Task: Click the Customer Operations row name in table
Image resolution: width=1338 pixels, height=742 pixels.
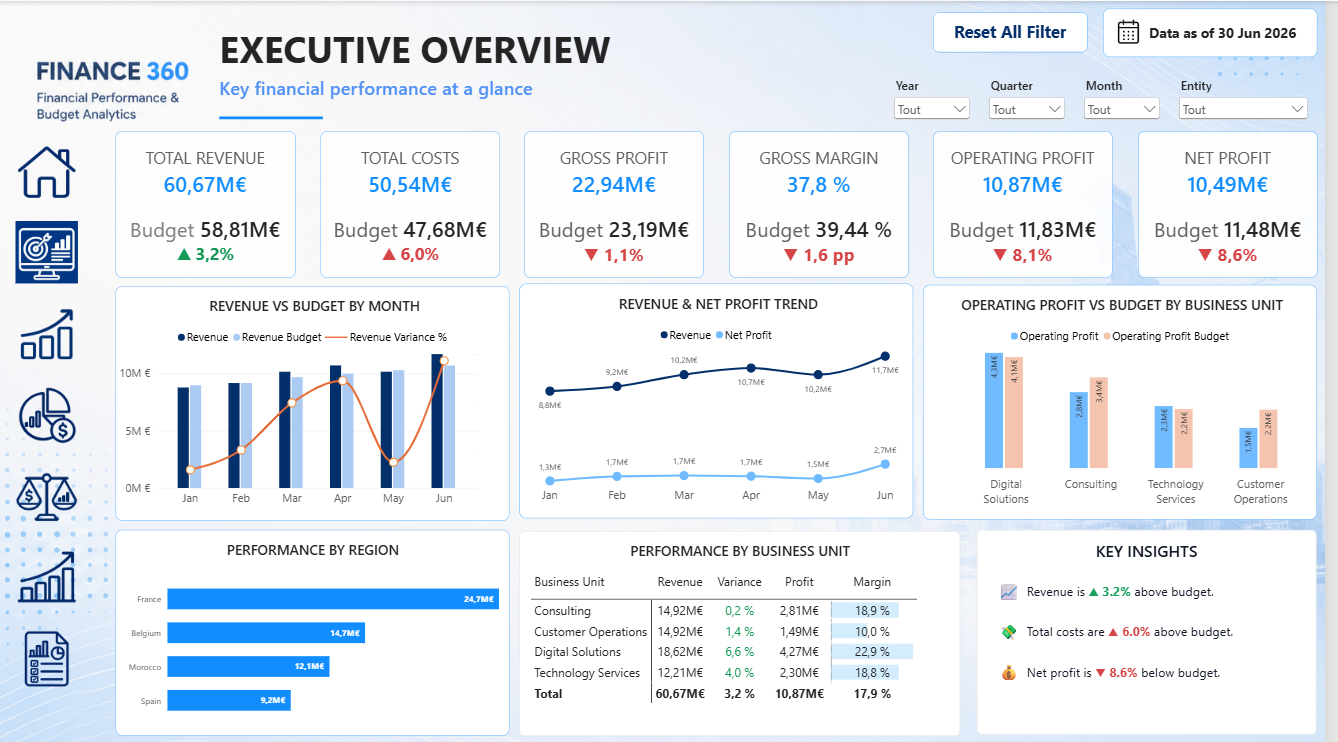Action: (591, 632)
